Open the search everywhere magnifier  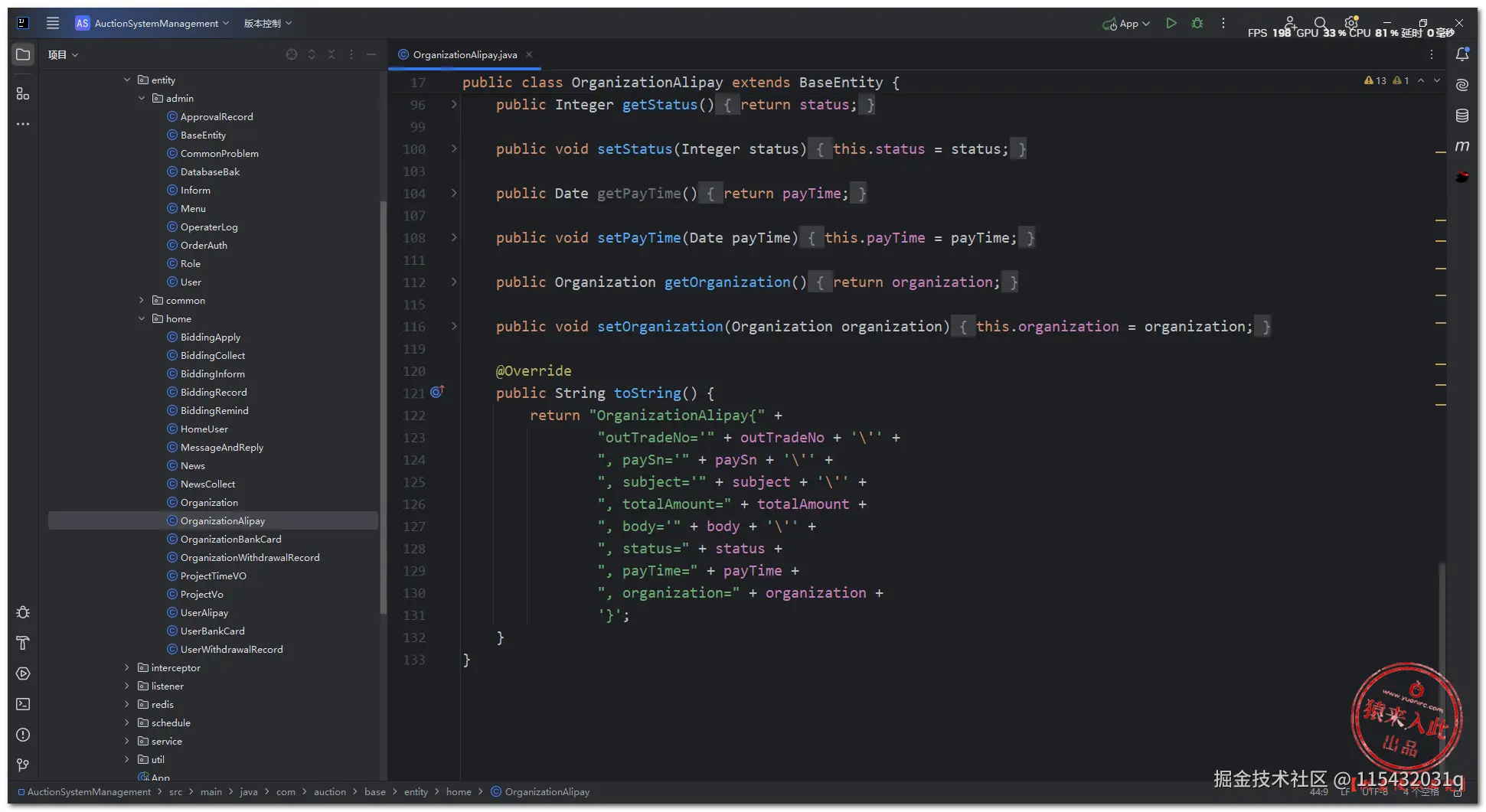(1320, 23)
